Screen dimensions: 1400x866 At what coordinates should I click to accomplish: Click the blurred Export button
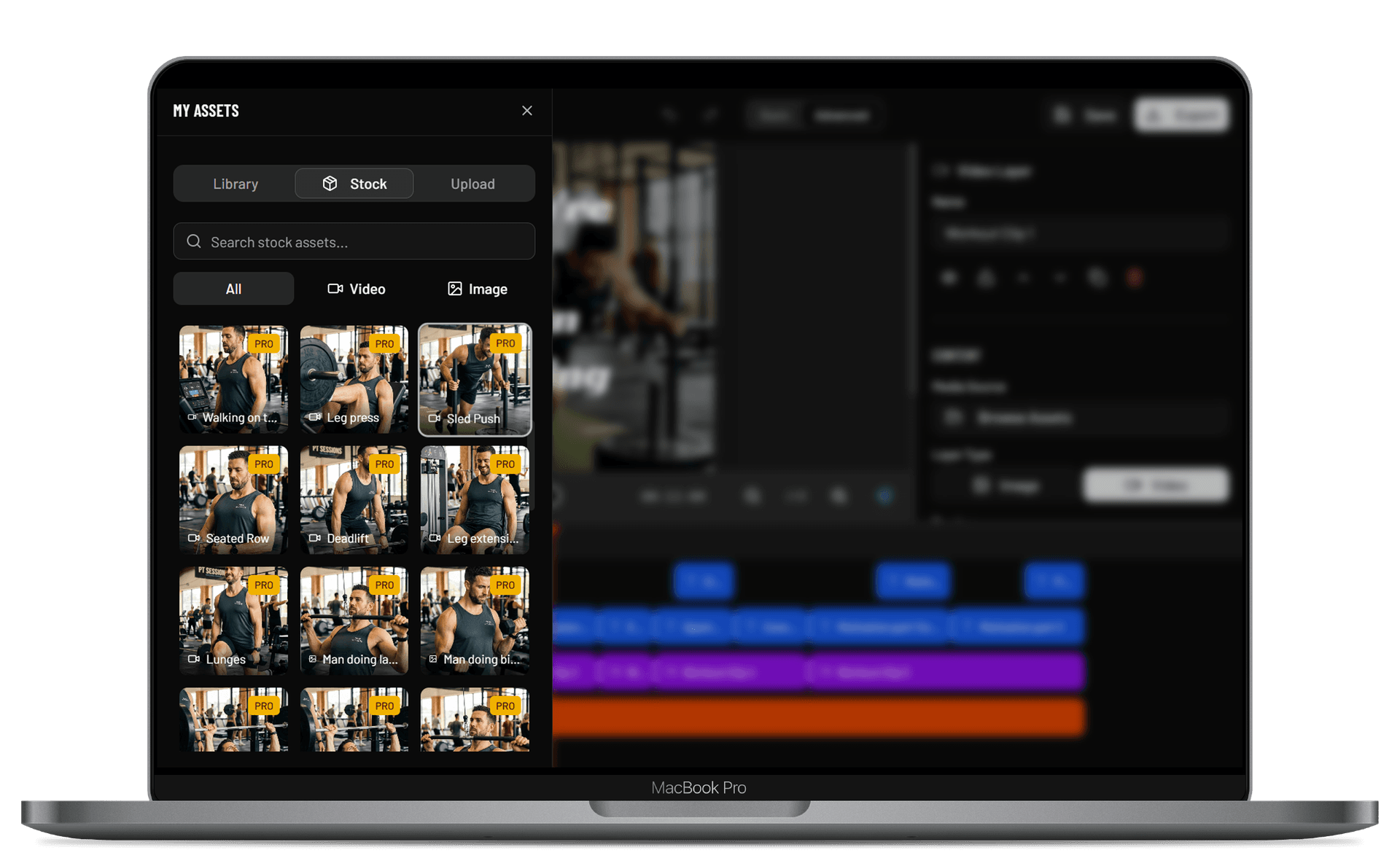click(x=1183, y=115)
